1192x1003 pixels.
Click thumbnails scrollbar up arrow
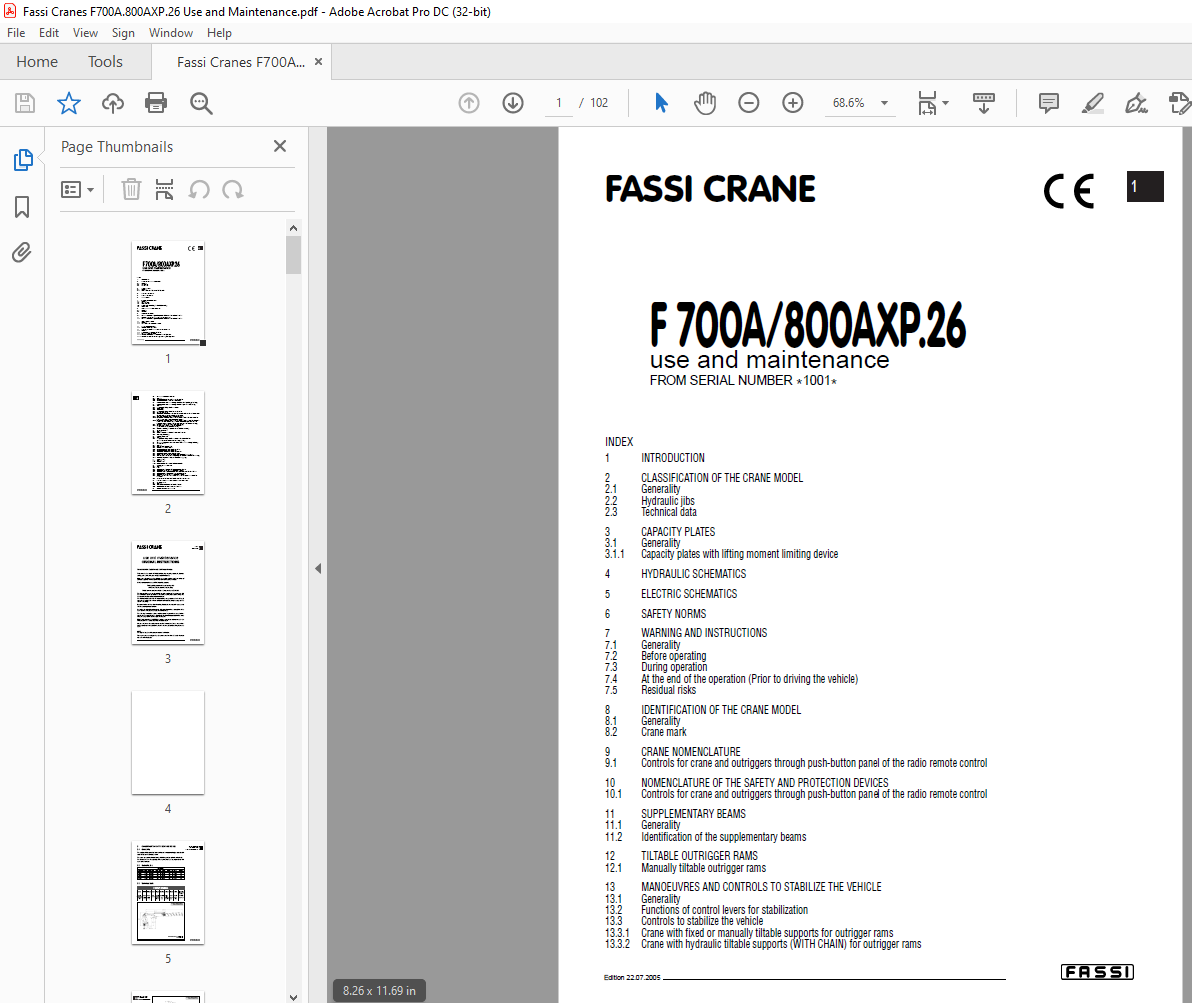(293, 228)
